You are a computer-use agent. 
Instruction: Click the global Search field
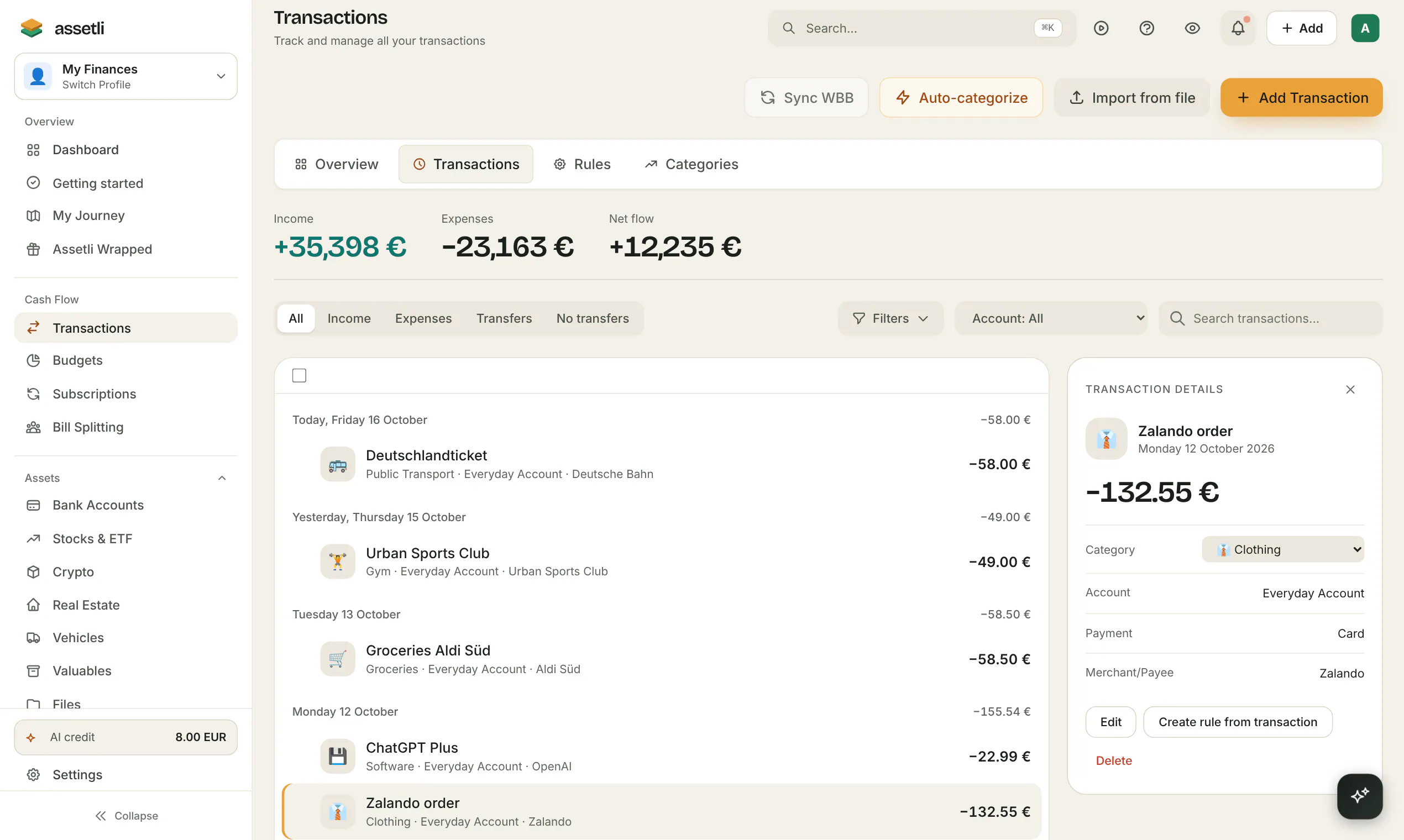(x=921, y=28)
